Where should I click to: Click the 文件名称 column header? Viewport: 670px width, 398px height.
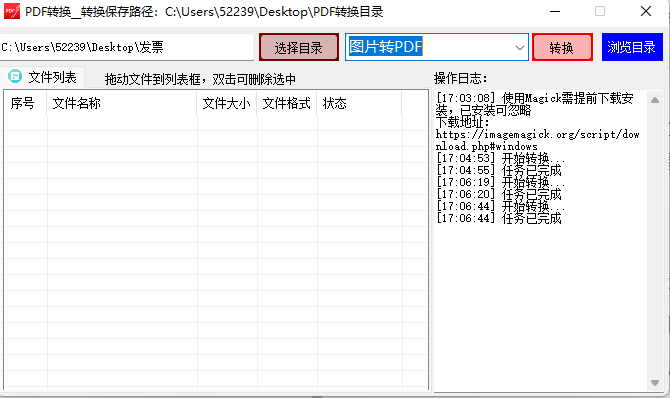coord(122,103)
